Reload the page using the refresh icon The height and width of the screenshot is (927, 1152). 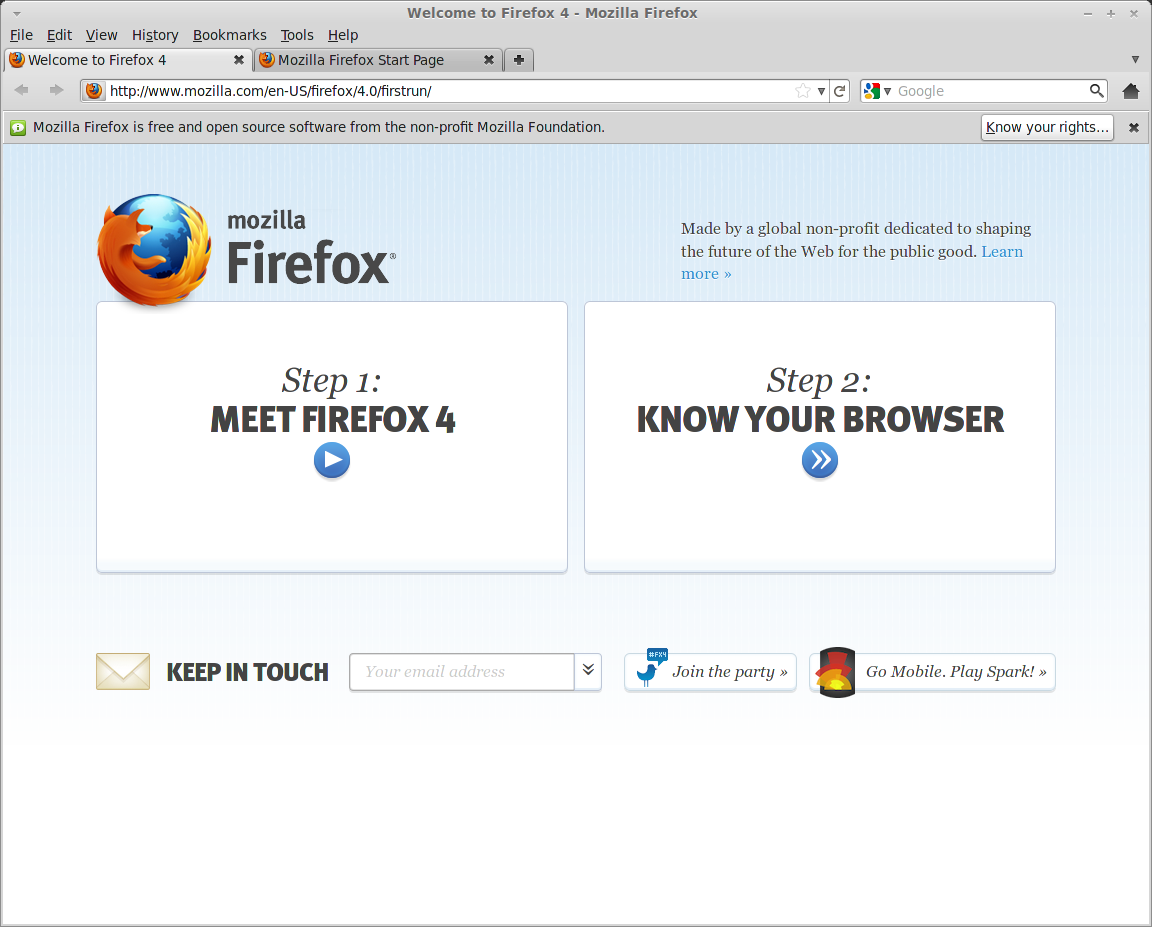(x=840, y=91)
